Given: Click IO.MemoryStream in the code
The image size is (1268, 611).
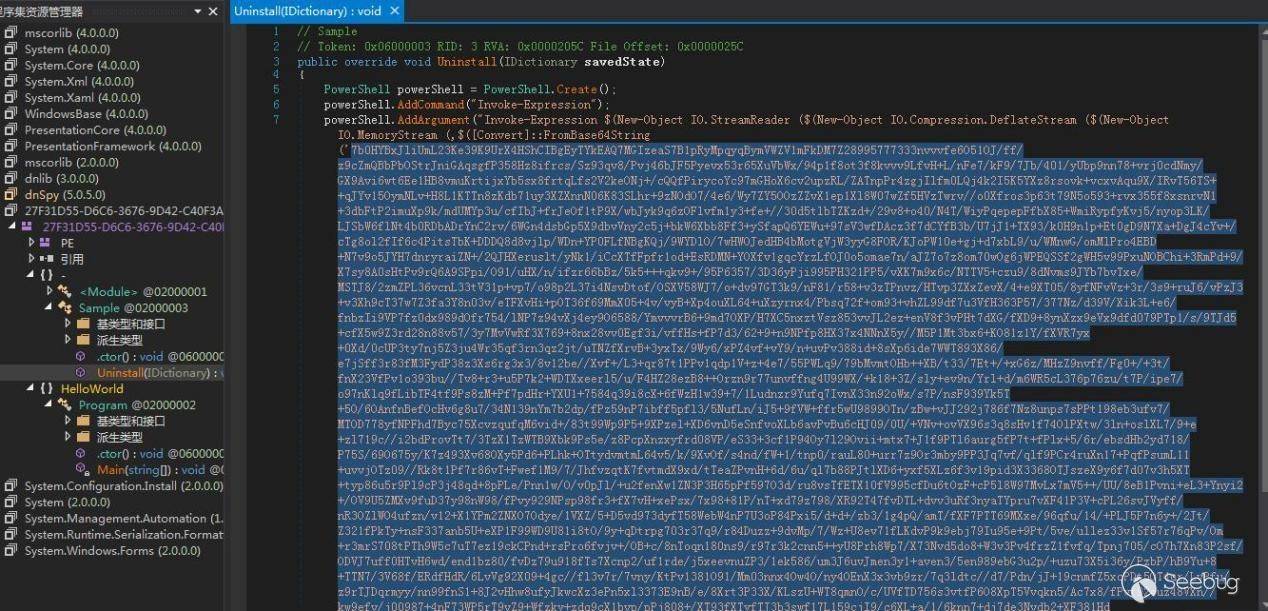Looking at the screenshot, I should [388, 134].
